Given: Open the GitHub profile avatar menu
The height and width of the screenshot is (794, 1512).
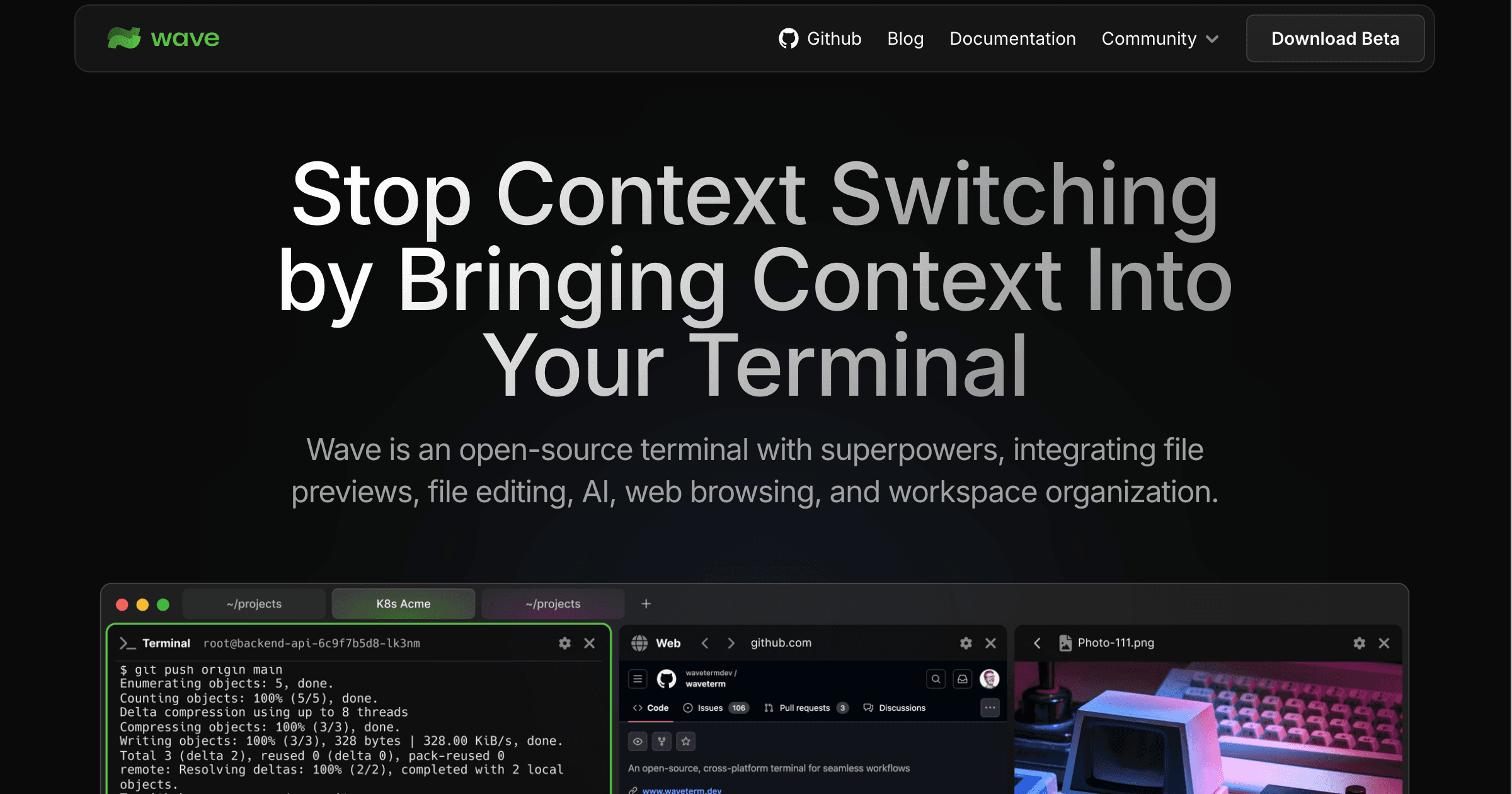Looking at the screenshot, I should pyautogui.click(x=990, y=679).
